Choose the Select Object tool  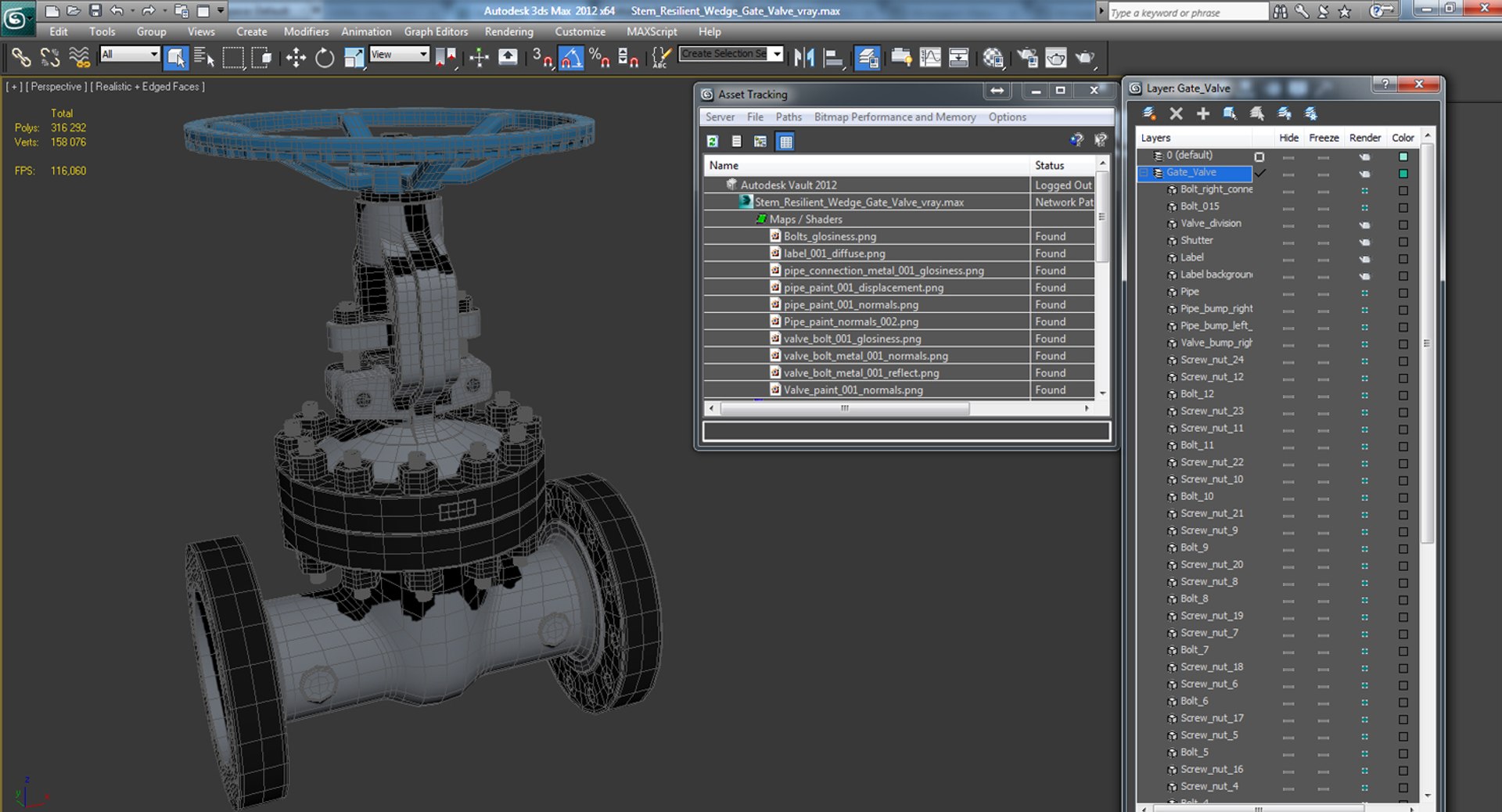(175, 57)
